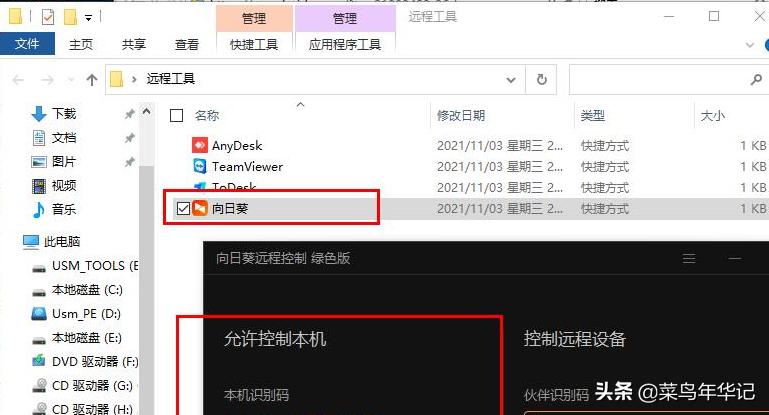Click the 快捷方式 type of TeamViewer
The height and width of the screenshot is (415, 769).
605,167
